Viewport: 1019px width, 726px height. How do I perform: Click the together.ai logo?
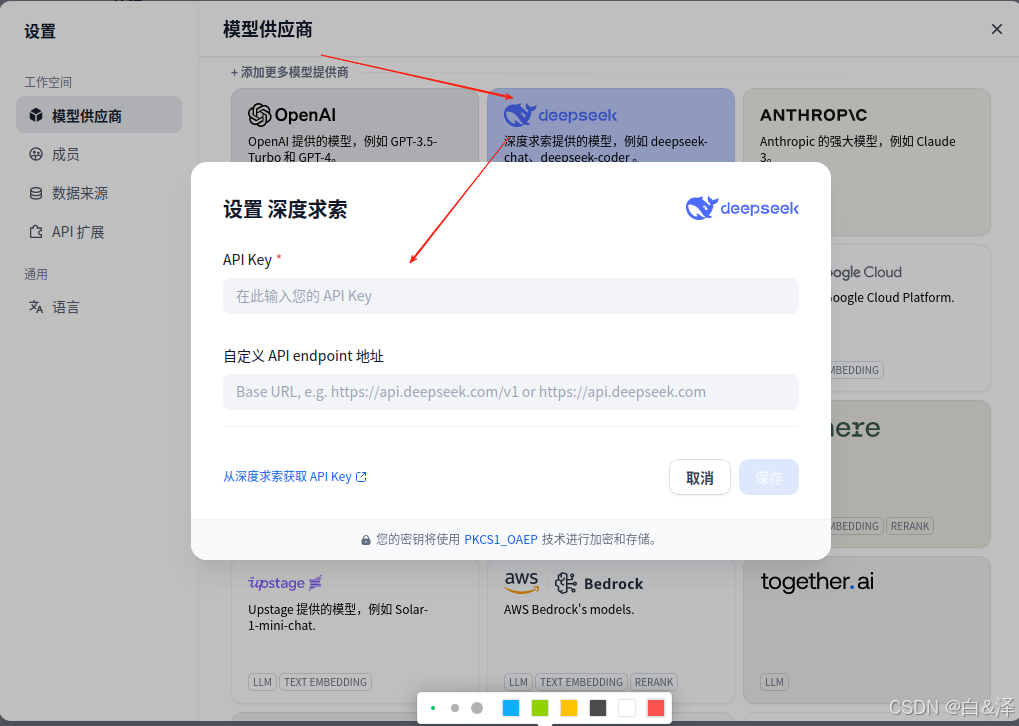click(x=817, y=582)
